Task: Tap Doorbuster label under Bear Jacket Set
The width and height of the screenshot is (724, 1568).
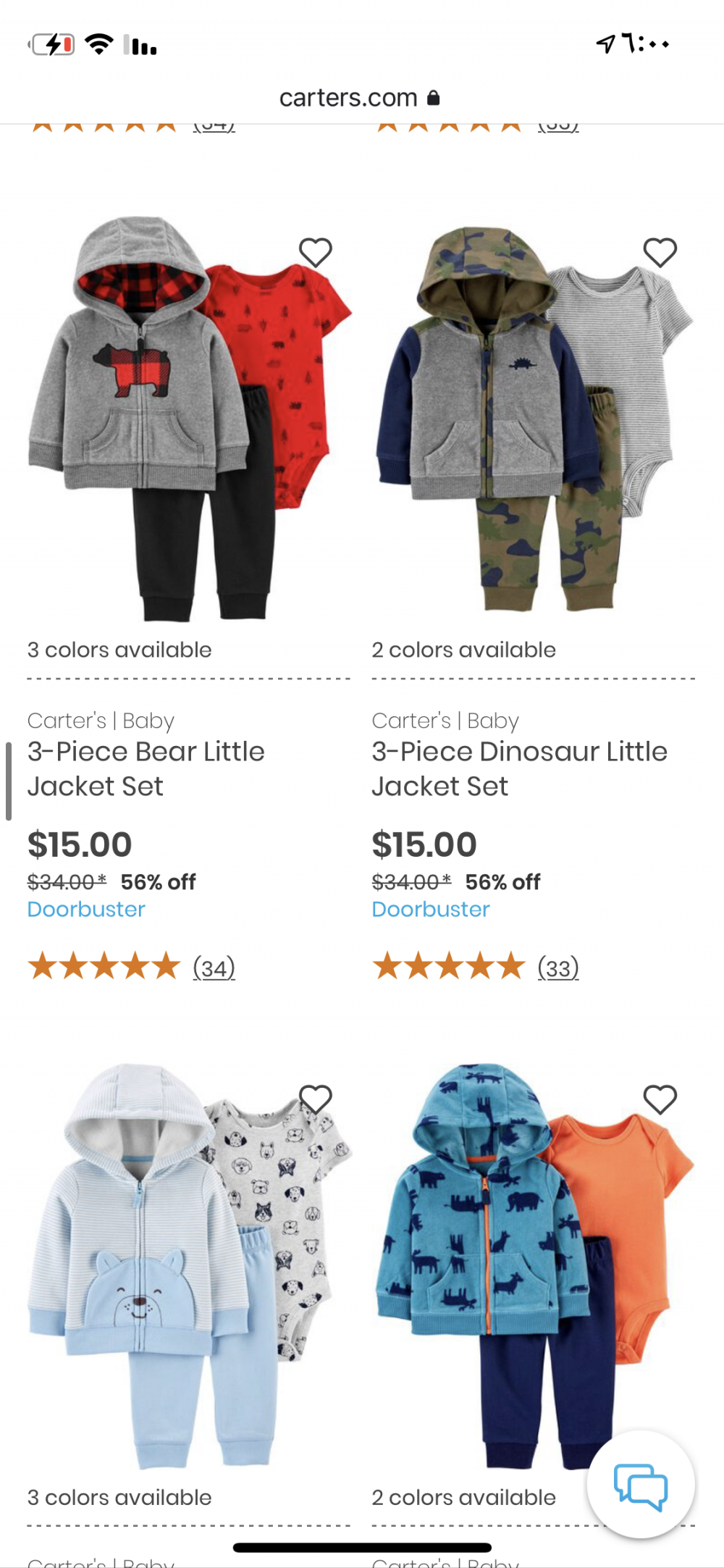Action: 86,909
